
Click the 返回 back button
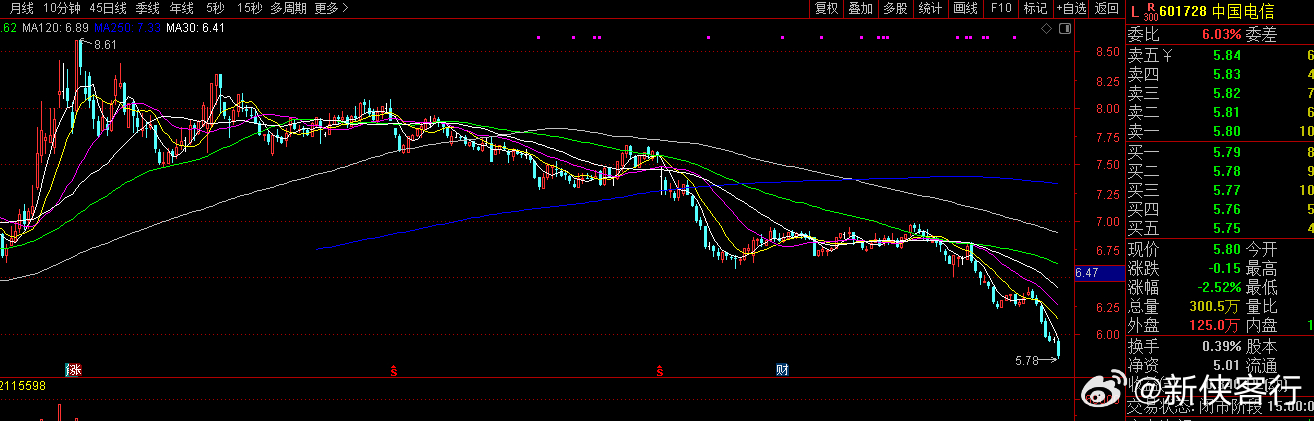coord(1106,8)
